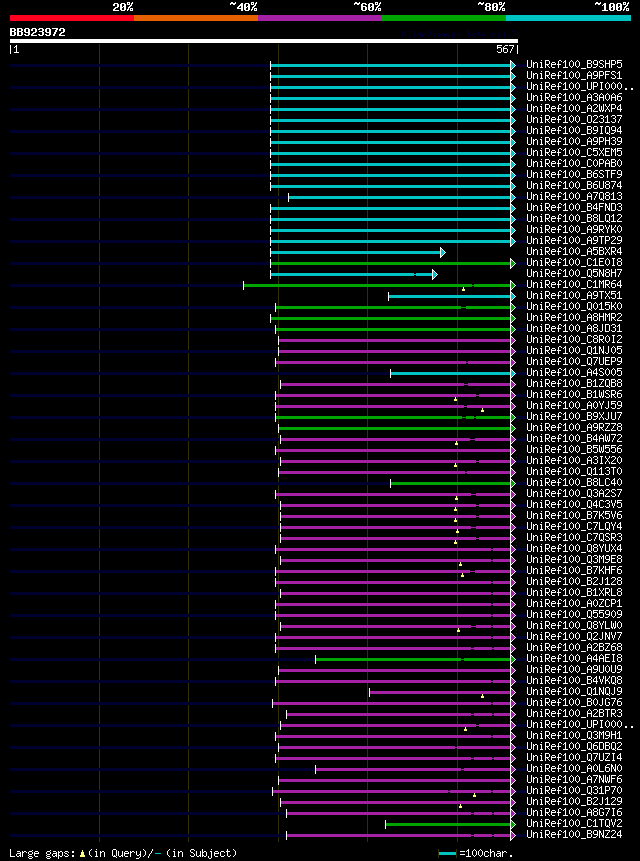Select UniRef100_B7K5V6 label
This screenshot has width=640, height=861.
[574, 515]
